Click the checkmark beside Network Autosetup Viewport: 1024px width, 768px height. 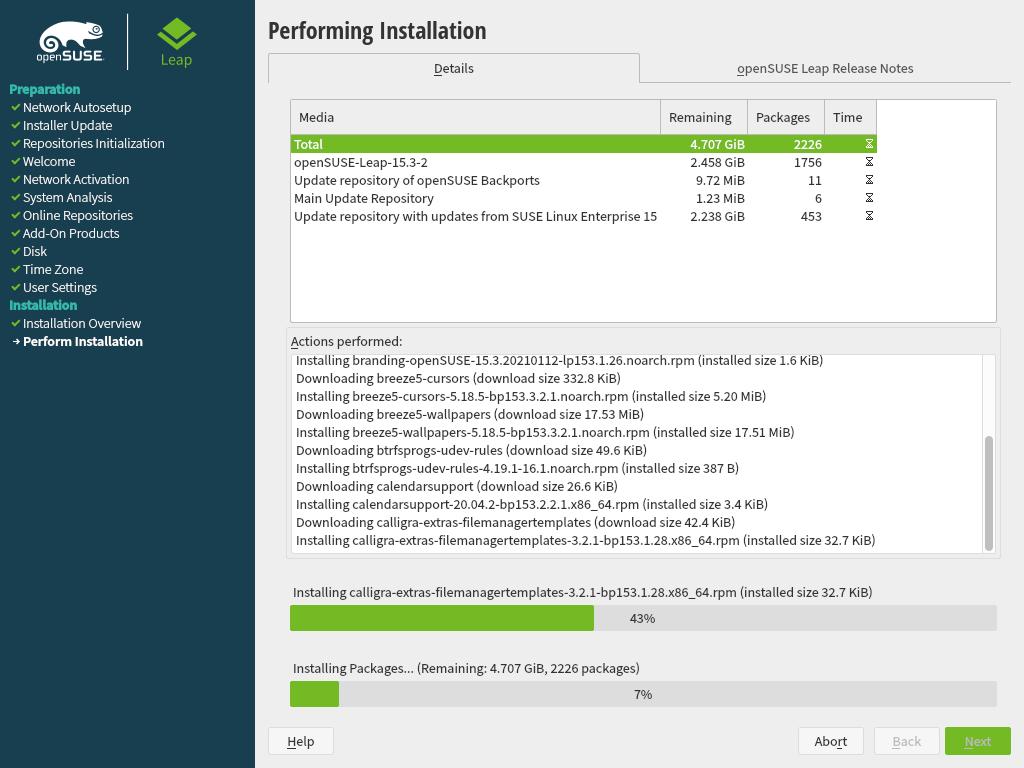click(x=16, y=107)
